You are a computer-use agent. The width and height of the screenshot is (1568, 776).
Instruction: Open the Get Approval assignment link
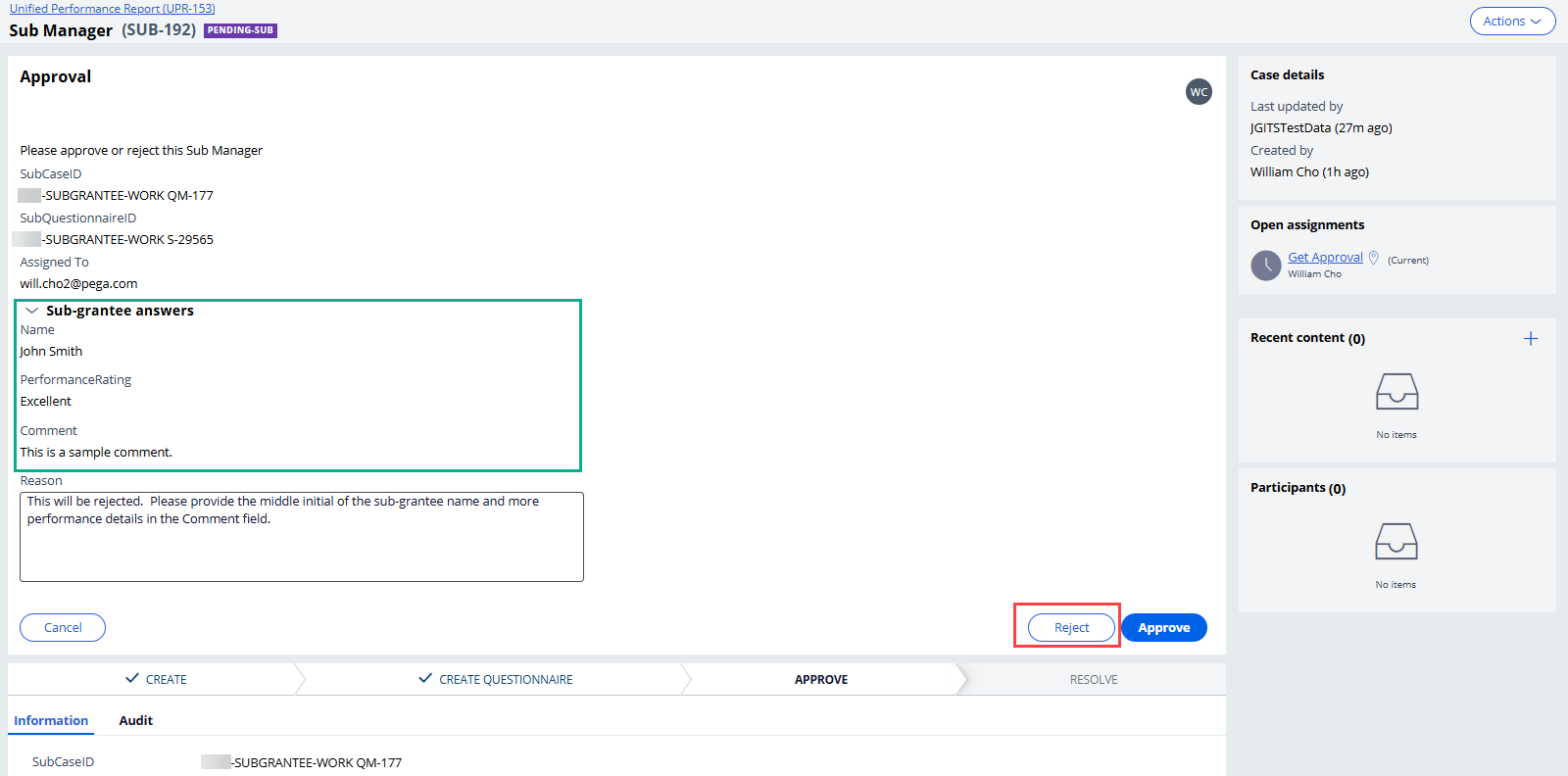1325,258
